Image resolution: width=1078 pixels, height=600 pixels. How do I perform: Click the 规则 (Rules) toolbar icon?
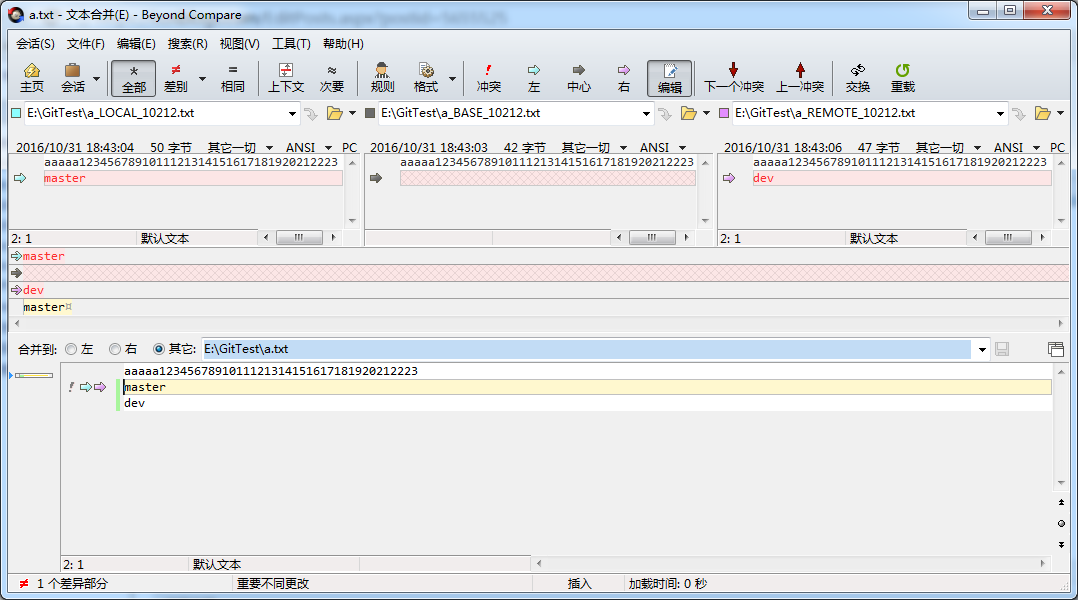coord(382,77)
